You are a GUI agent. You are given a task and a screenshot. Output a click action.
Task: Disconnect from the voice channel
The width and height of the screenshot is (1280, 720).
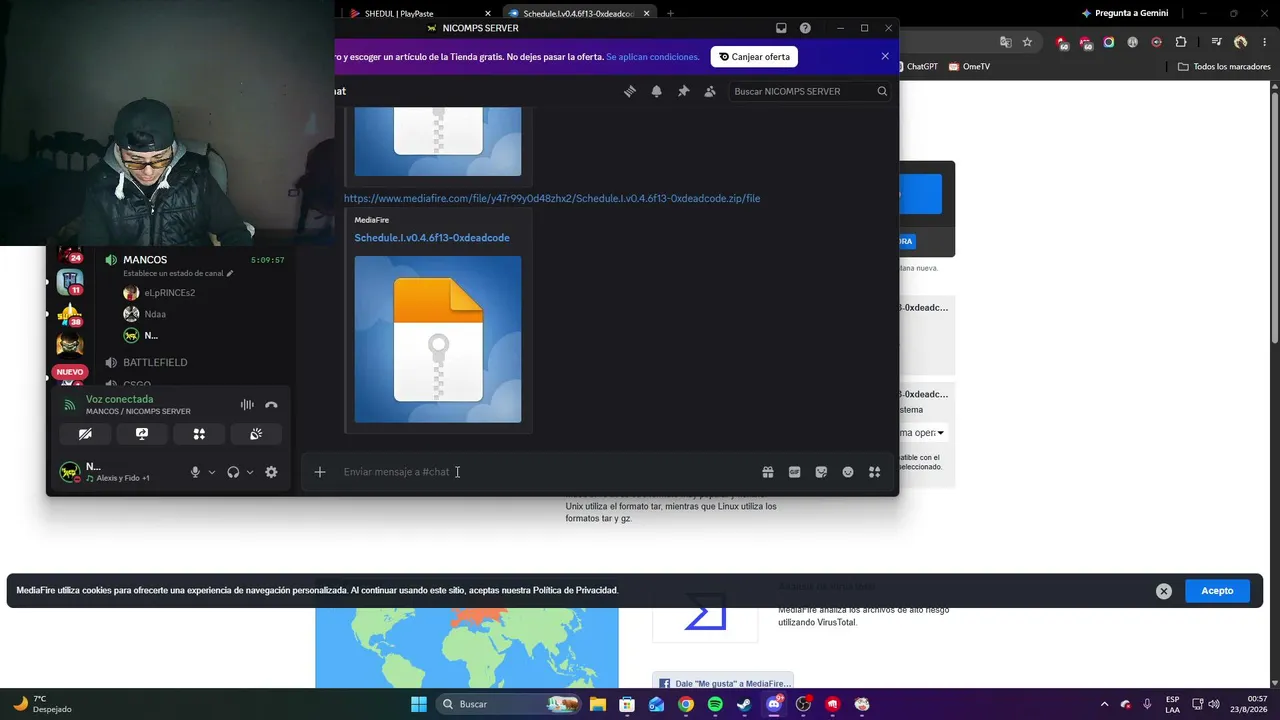pyautogui.click(x=271, y=405)
